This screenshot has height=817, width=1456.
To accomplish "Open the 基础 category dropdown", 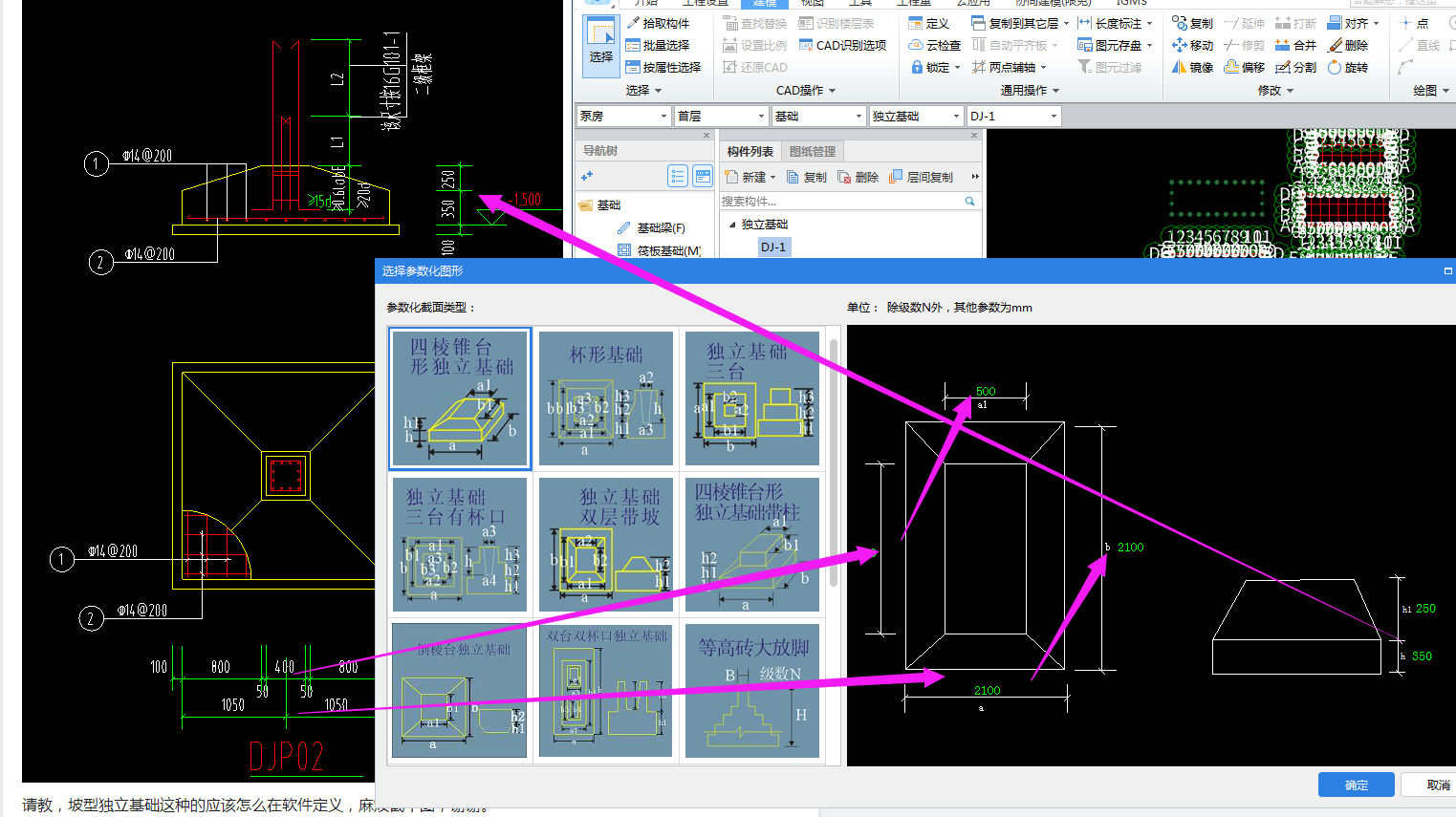I will pos(858,116).
